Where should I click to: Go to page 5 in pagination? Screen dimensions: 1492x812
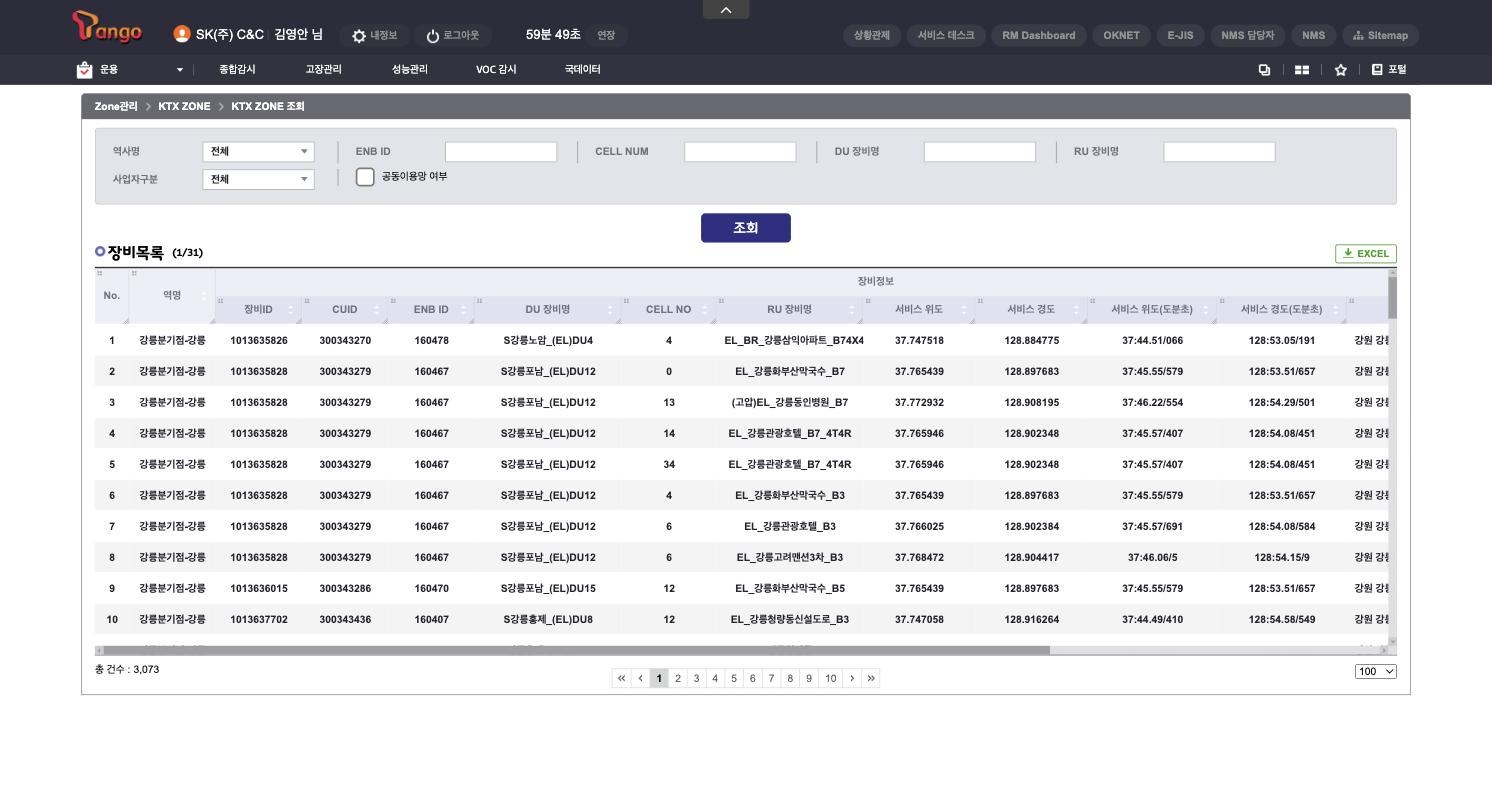tap(734, 678)
